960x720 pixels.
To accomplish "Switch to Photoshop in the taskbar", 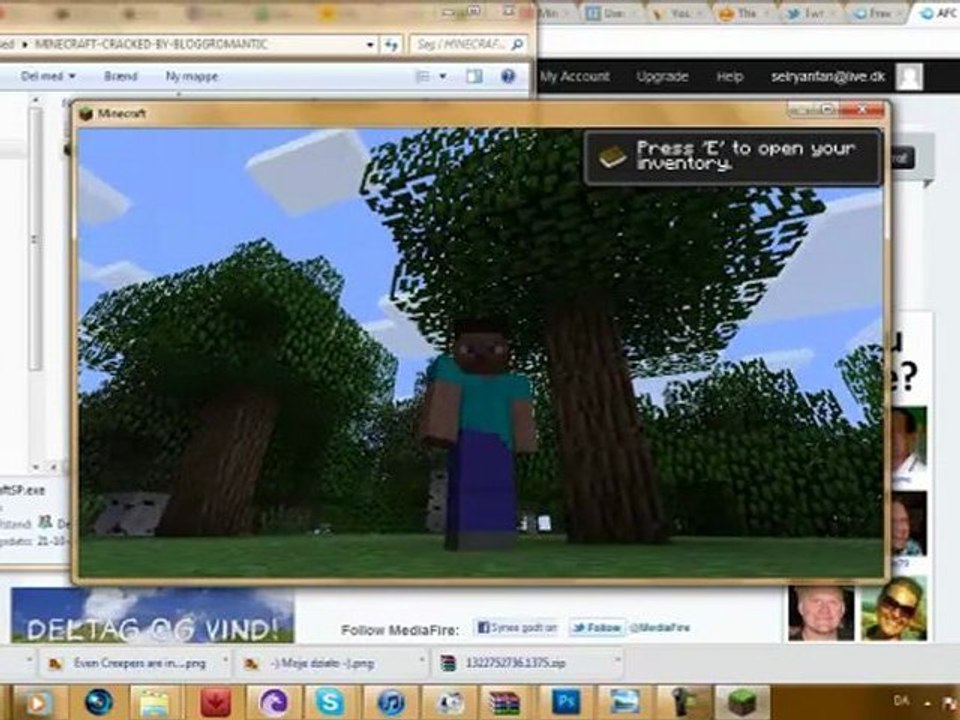I will (565, 702).
